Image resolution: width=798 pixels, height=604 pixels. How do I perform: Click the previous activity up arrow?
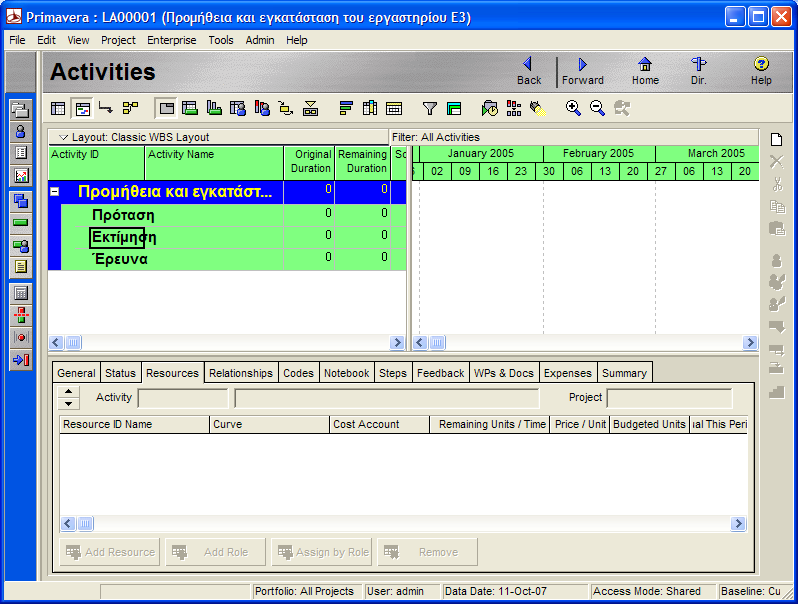(x=68, y=391)
